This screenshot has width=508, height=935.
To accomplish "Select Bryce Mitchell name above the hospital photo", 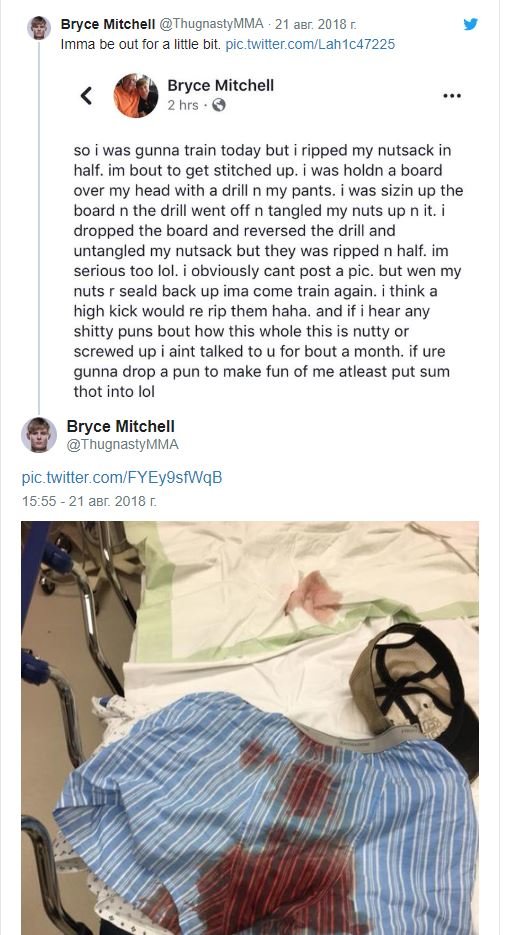I will [x=120, y=426].
